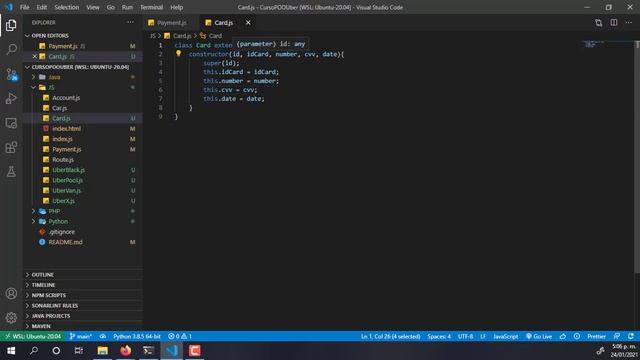Open the File menu

click(x=24, y=7)
